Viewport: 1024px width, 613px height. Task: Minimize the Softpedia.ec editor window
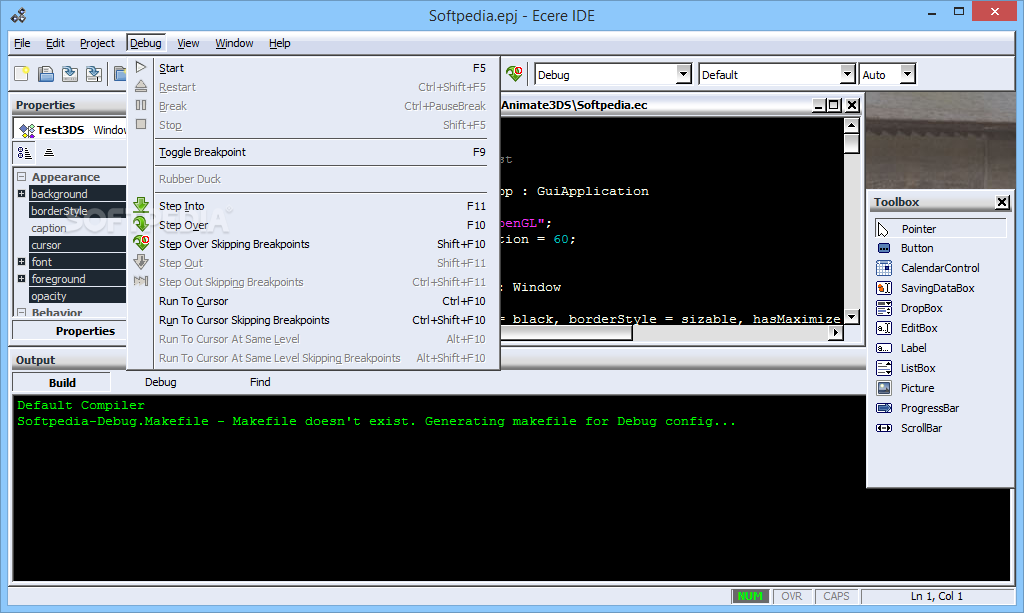coord(819,105)
